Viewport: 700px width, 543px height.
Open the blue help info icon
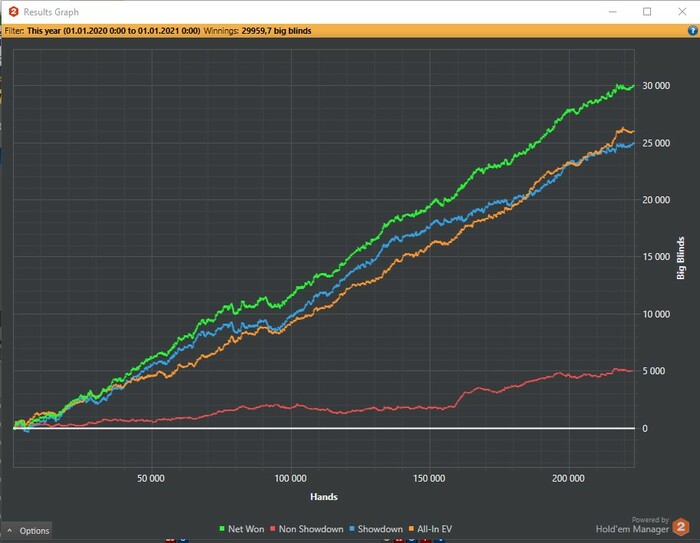pyautogui.click(x=692, y=30)
